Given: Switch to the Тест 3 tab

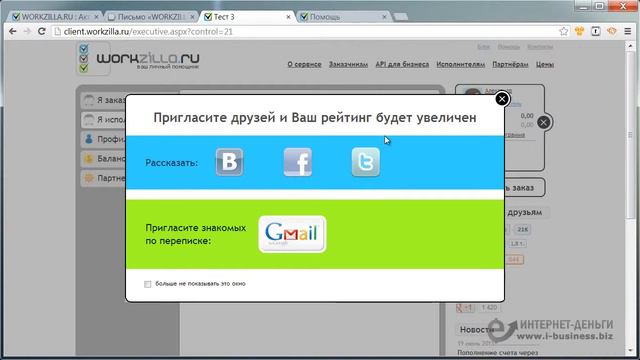Looking at the screenshot, I should (x=247, y=17).
